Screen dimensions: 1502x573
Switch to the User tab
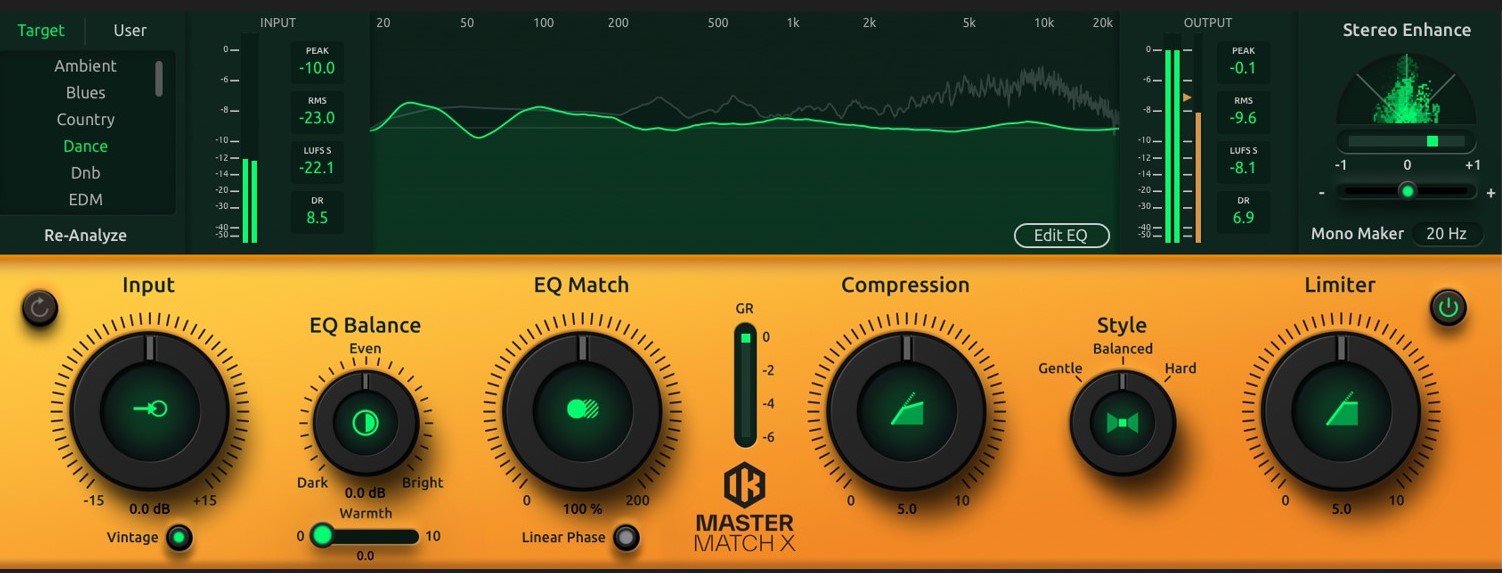tap(130, 30)
